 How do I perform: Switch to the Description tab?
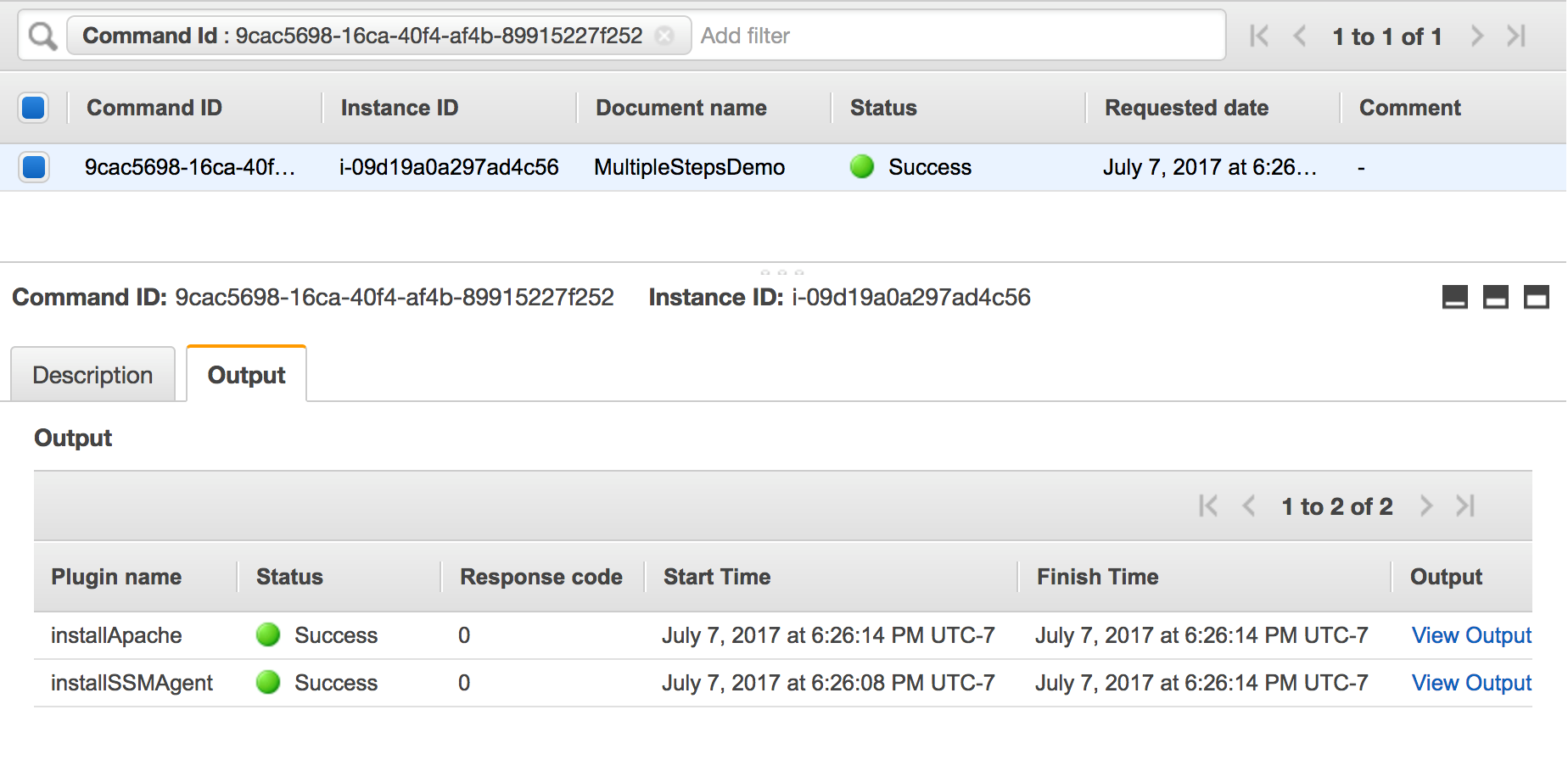(x=92, y=374)
